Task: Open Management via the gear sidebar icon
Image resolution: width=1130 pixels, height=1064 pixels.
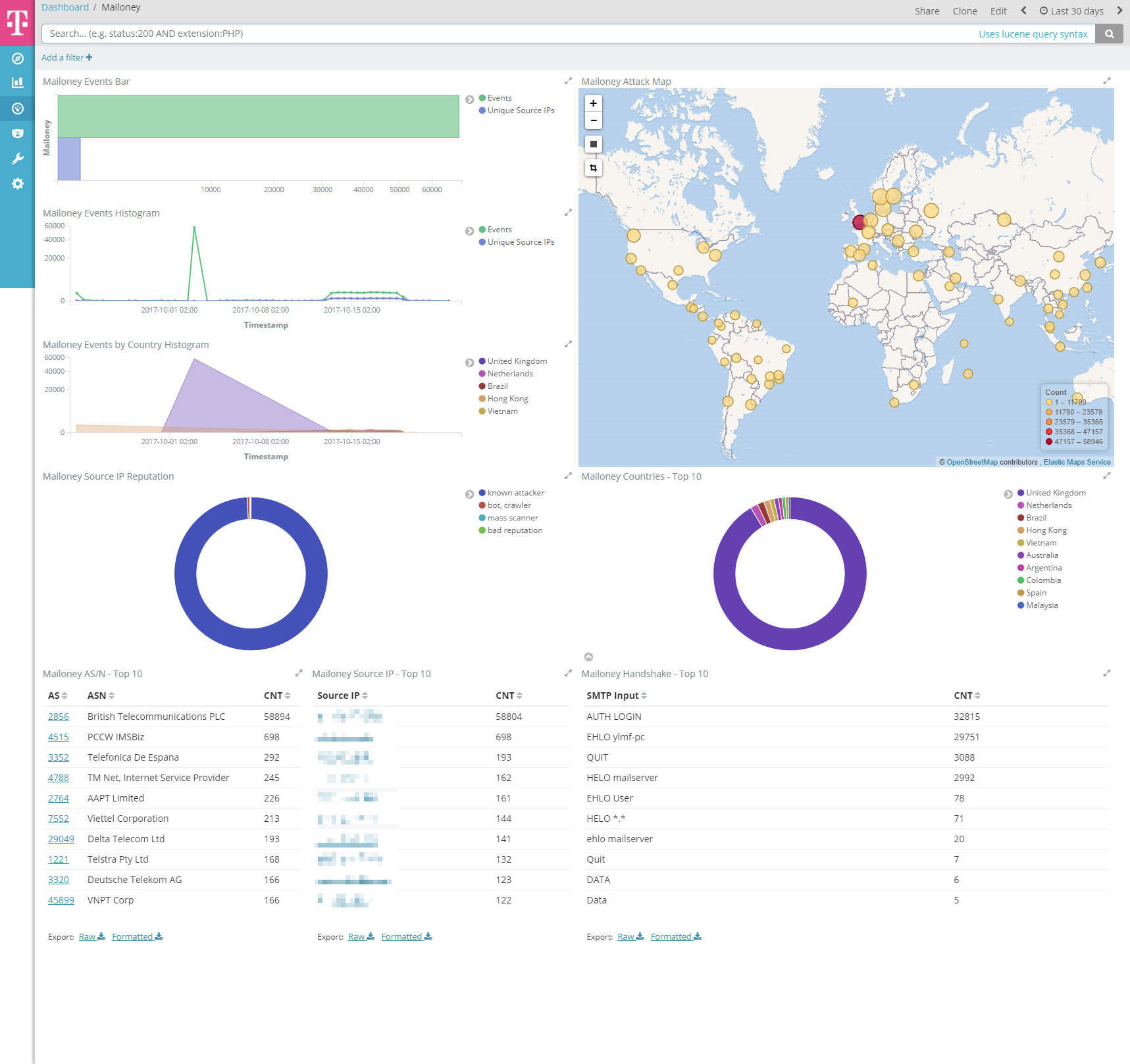Action: [18, 184]
